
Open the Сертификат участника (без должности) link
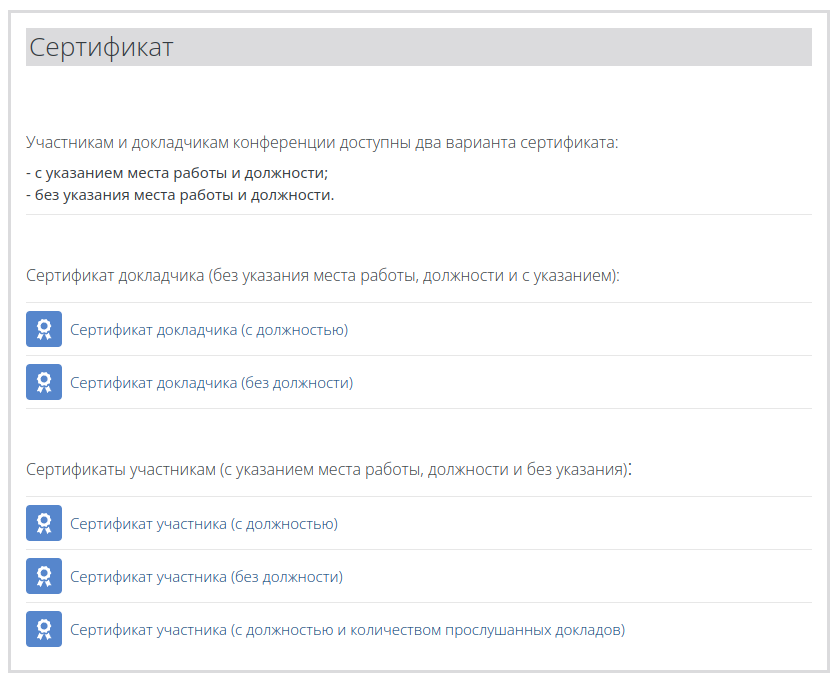coord(206,576)
